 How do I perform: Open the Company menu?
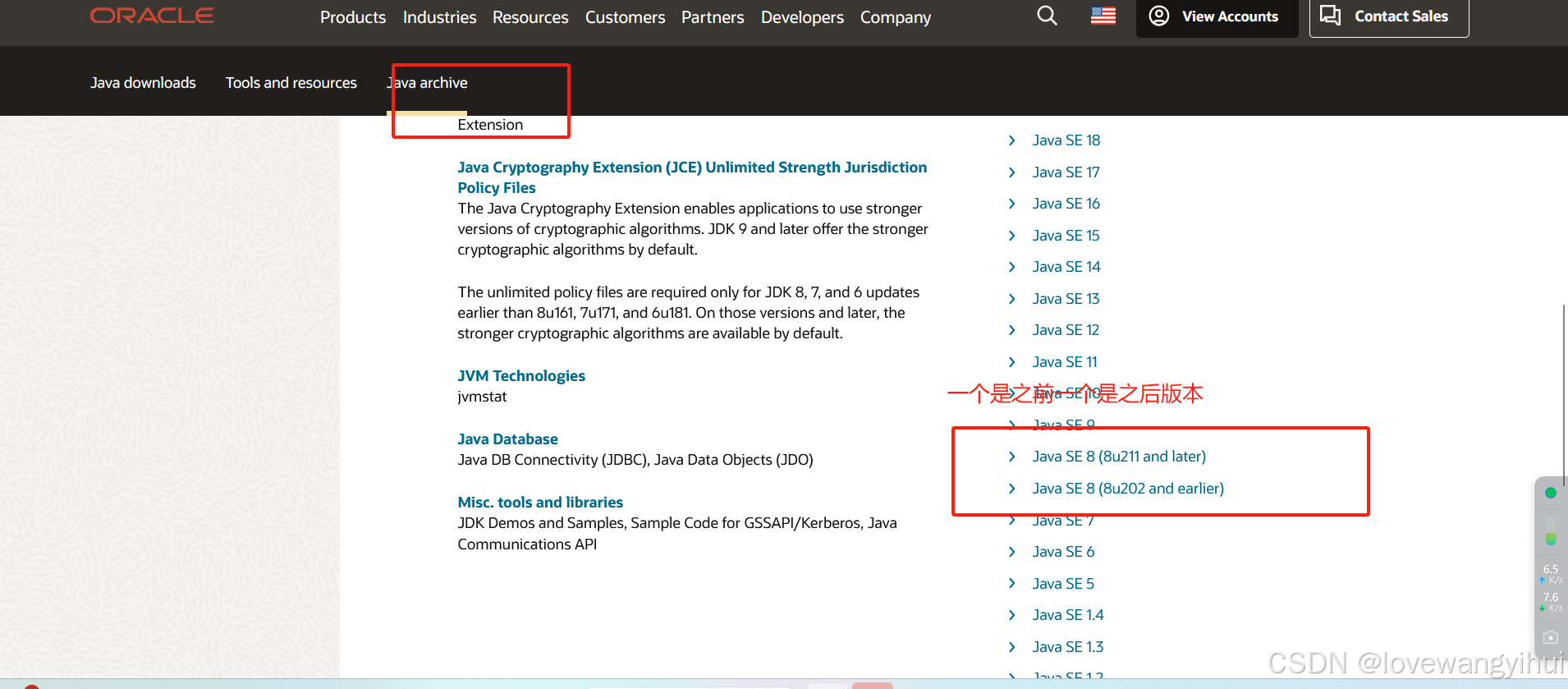click(896, 17)
